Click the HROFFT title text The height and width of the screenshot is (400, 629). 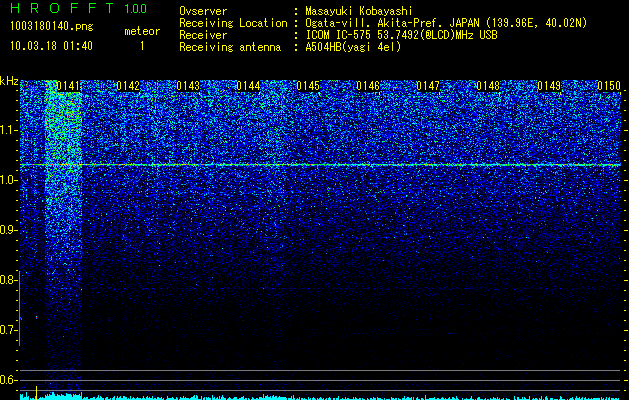tap(62, 8)
